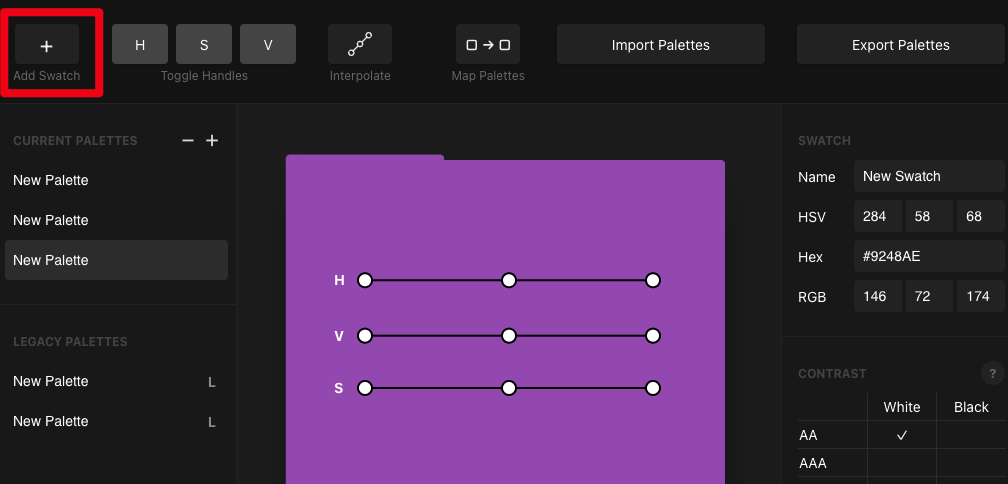The image size is (1008, 484).
Task: Toggle the H hue handles
Action: 140,45
